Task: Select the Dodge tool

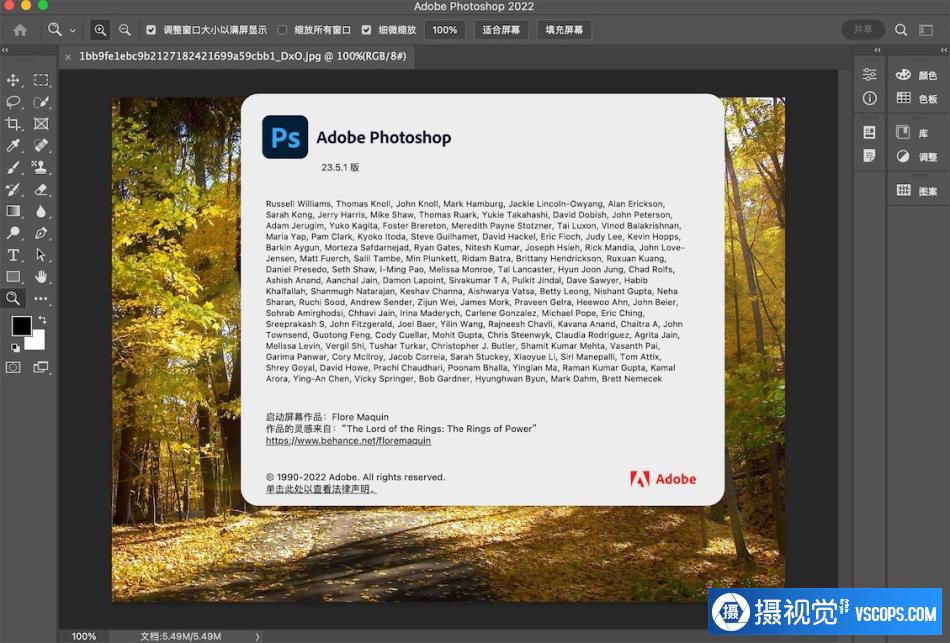Action: [13, 233]
